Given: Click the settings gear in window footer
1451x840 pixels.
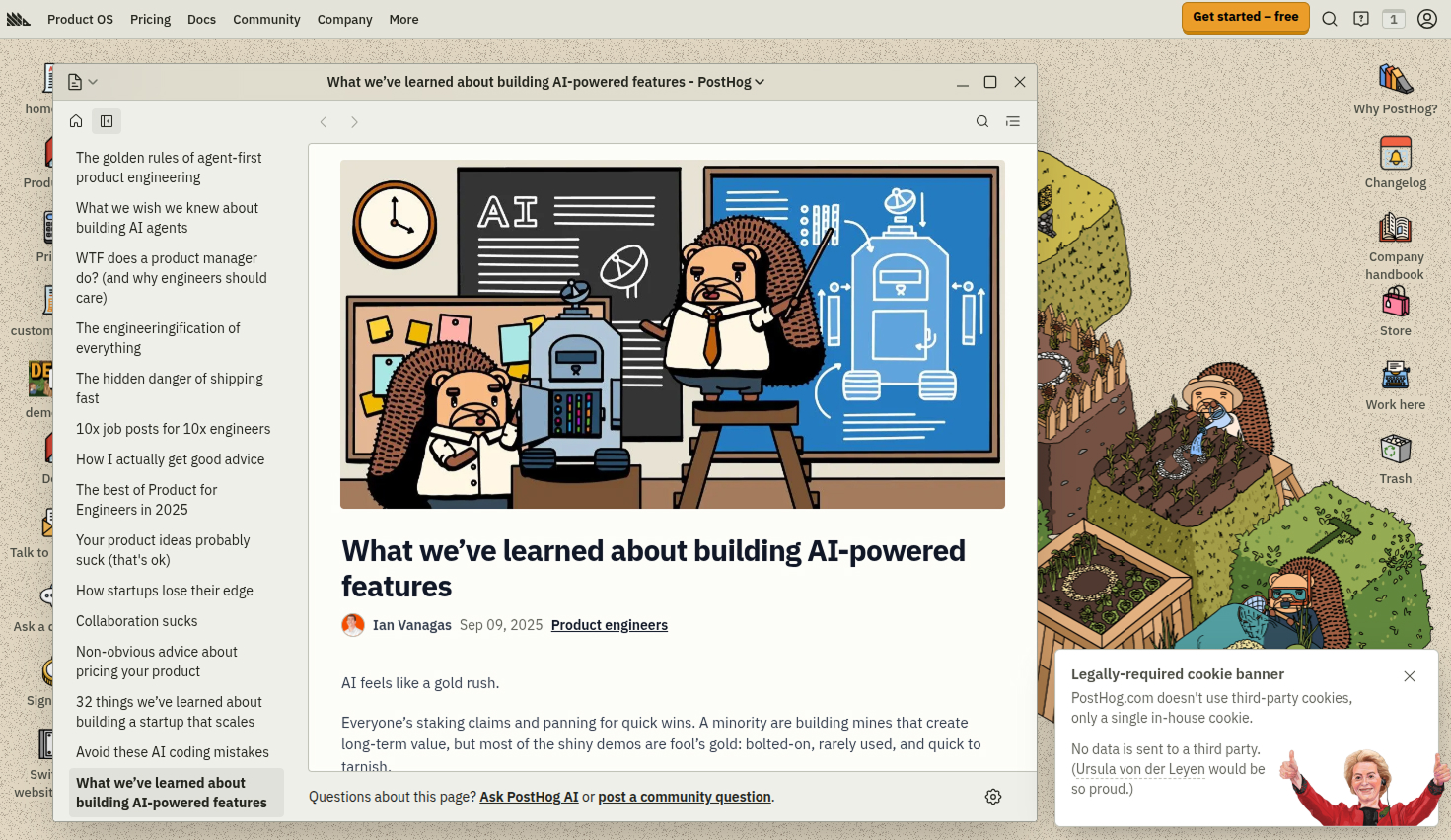Looking at the screenshot, I should pyautogui.click(x=993, y=797).
